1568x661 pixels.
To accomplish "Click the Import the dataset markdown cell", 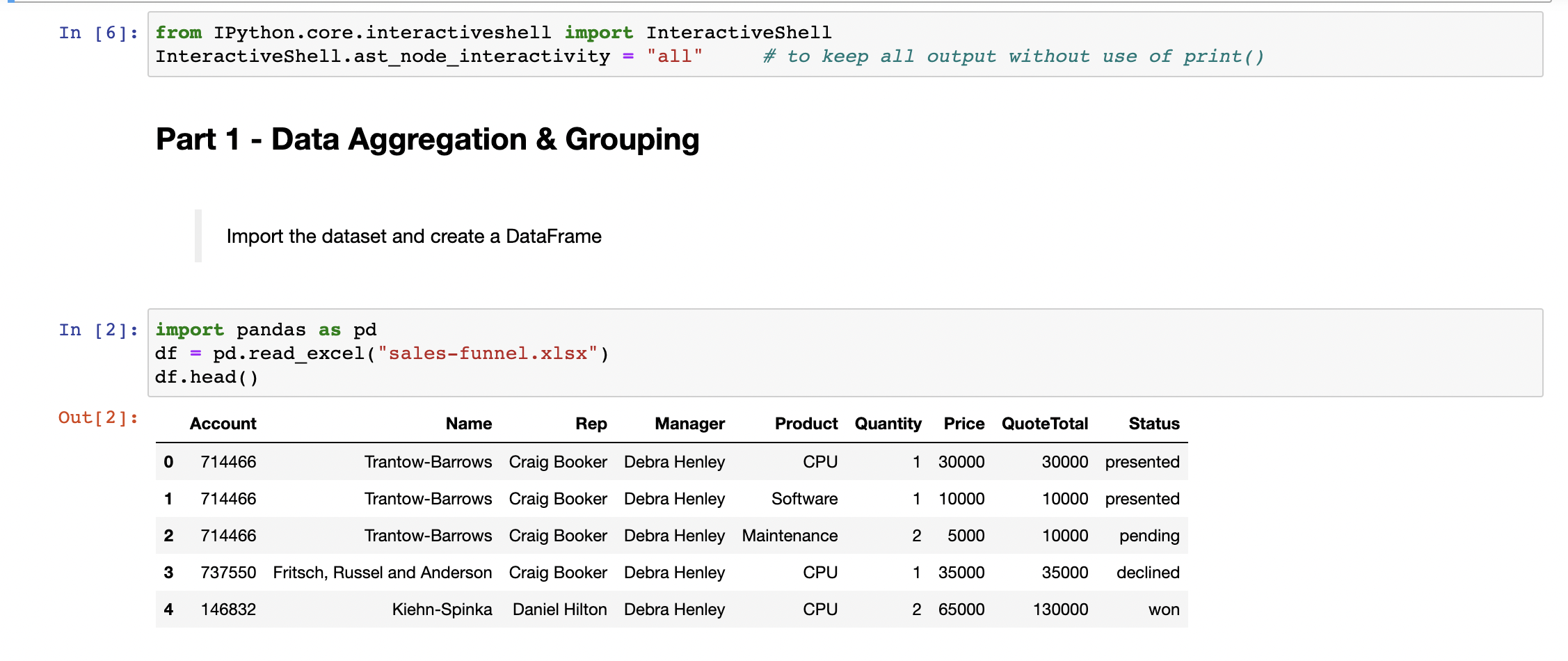I will [413, 237].
